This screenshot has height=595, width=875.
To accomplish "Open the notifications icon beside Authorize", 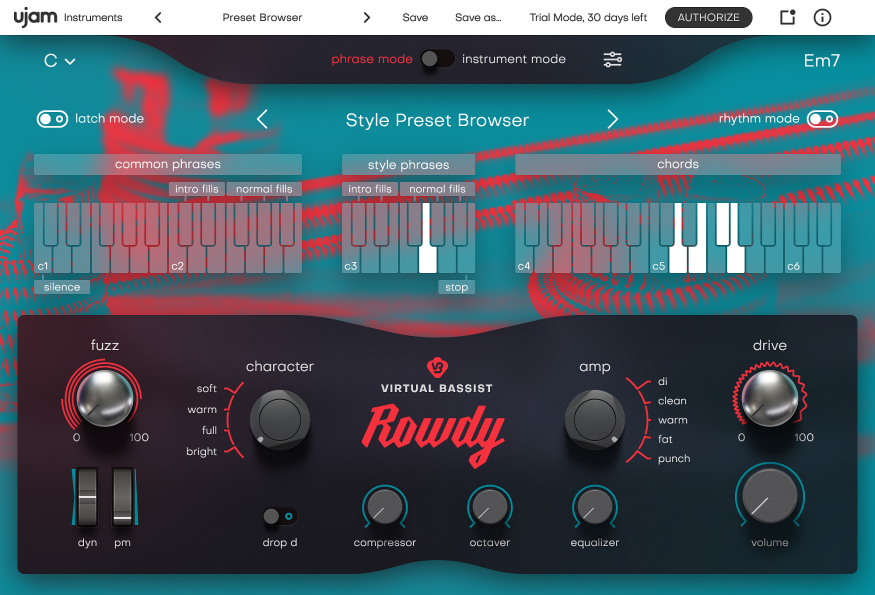I will pos(787,17).
